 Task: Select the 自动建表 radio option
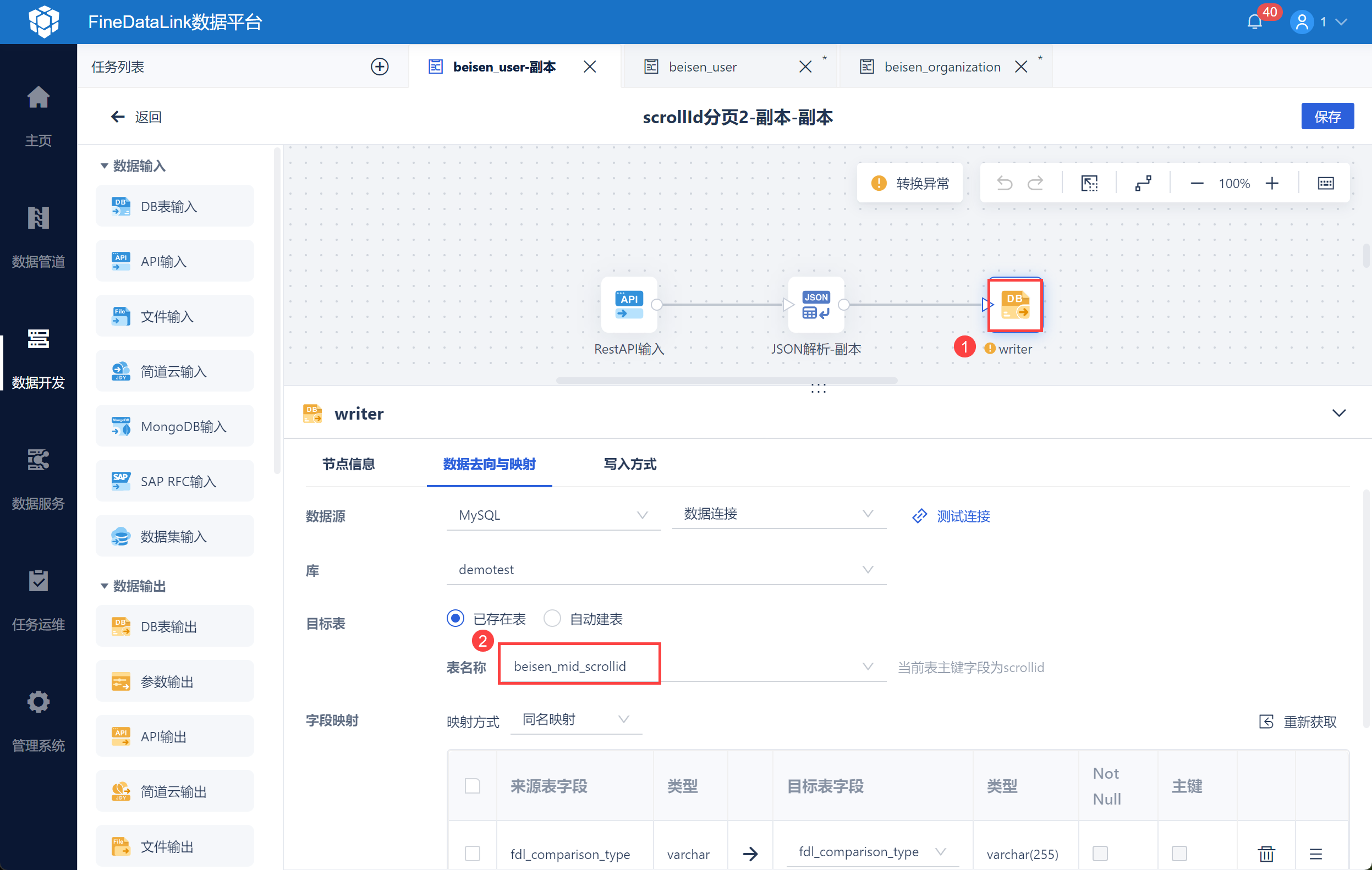coord(552,618)
